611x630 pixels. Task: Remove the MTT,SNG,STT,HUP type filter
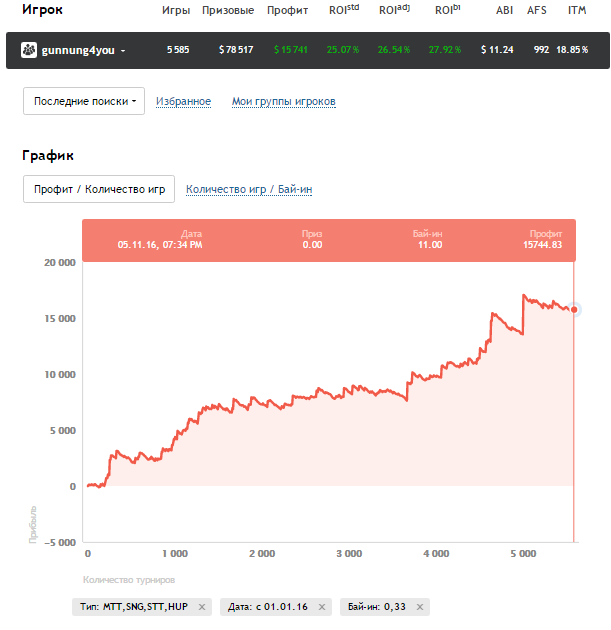(x=201, y=607)
